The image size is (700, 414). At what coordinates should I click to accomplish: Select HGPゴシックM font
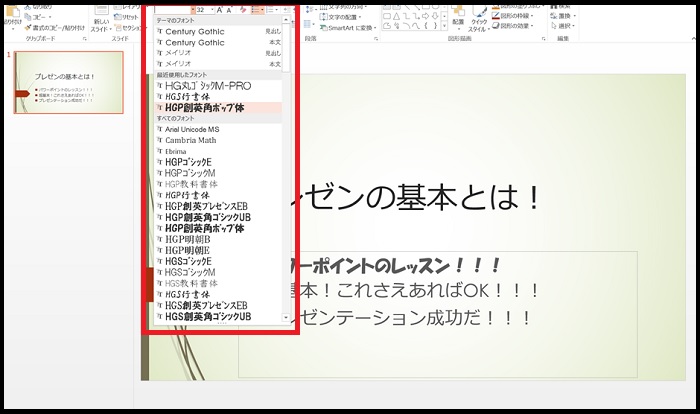[218, 173]
